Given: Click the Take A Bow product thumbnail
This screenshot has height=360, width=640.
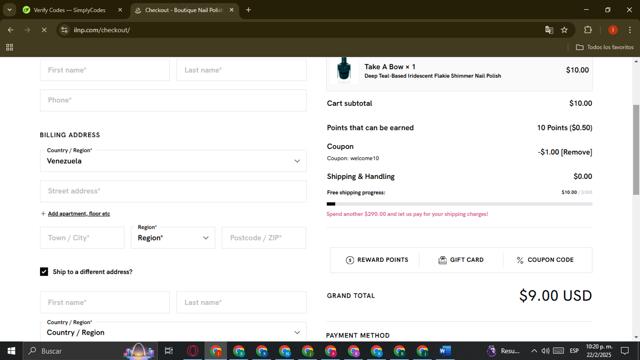Looking at the screenshot, I should [x=344, y=69].
